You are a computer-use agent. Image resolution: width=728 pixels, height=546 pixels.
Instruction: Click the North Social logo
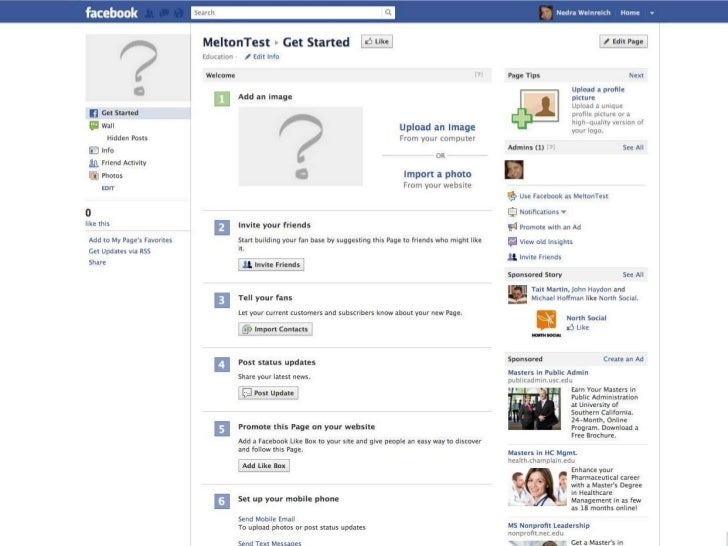(x=546, y=323)
